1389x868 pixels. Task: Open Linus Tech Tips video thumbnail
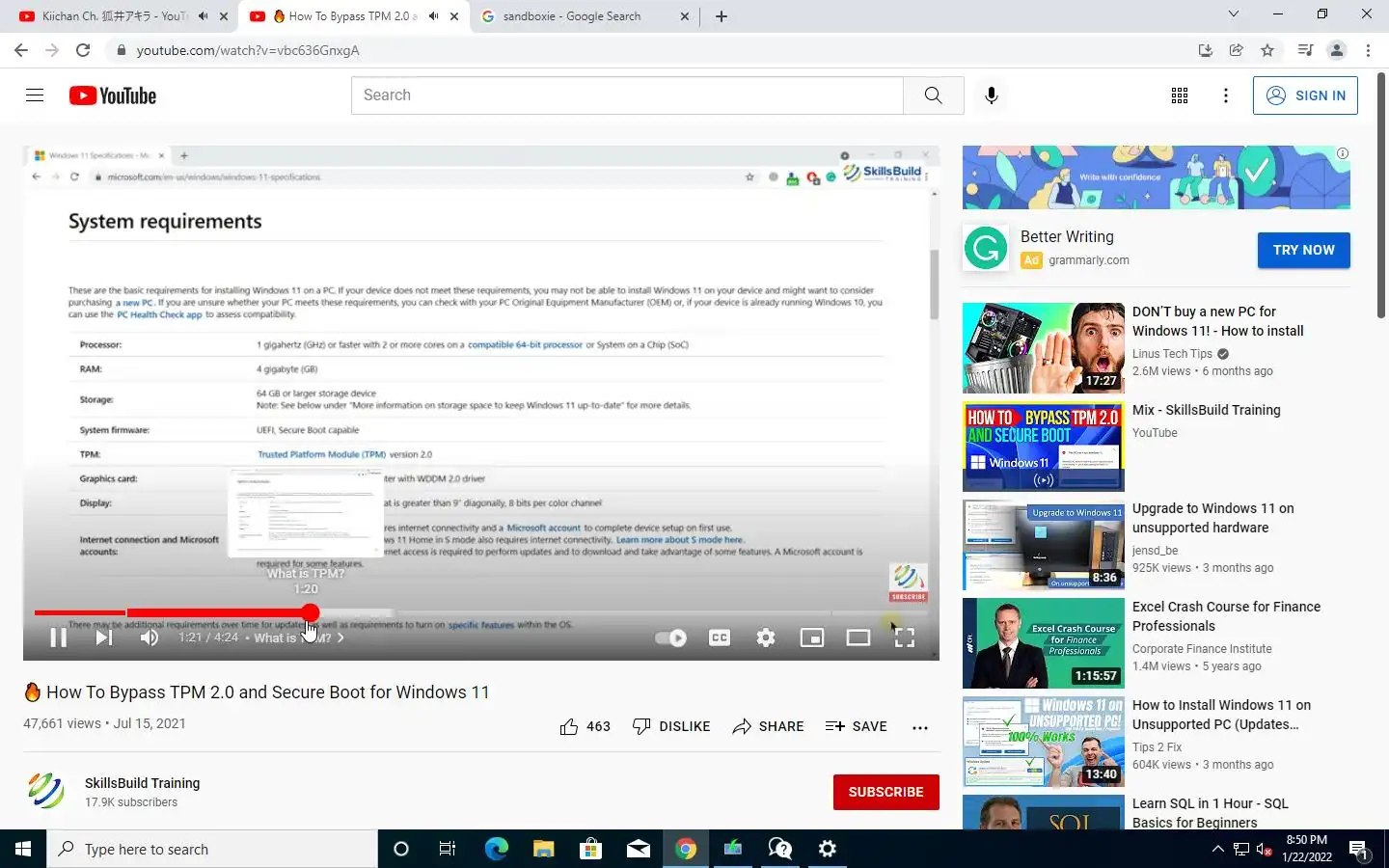tap(1044, 348)
